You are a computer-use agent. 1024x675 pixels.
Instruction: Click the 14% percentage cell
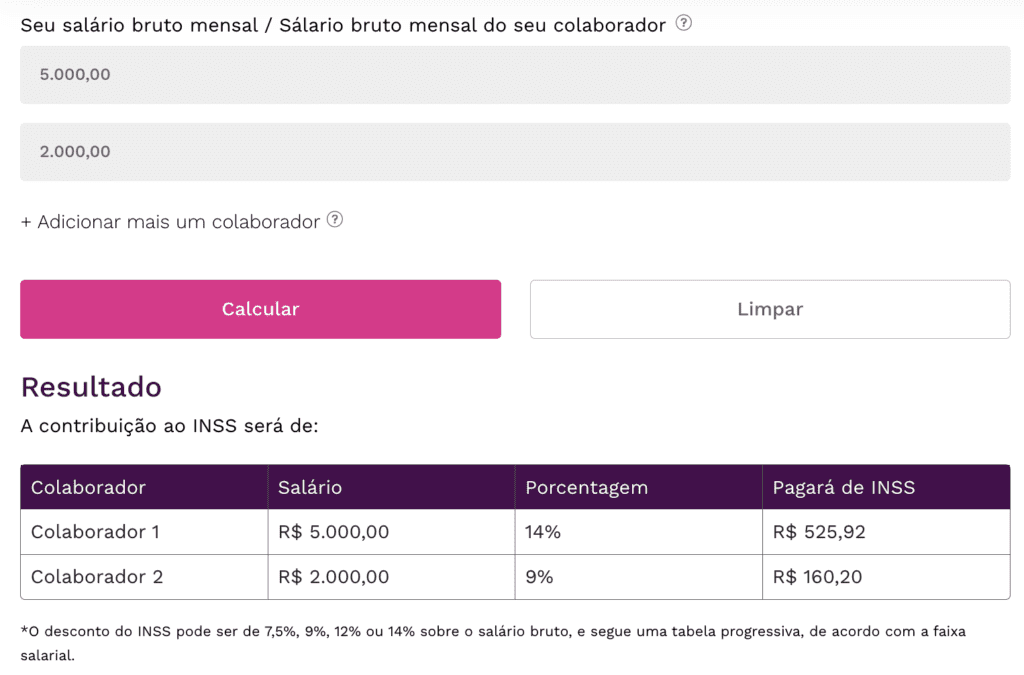point(543,532)
